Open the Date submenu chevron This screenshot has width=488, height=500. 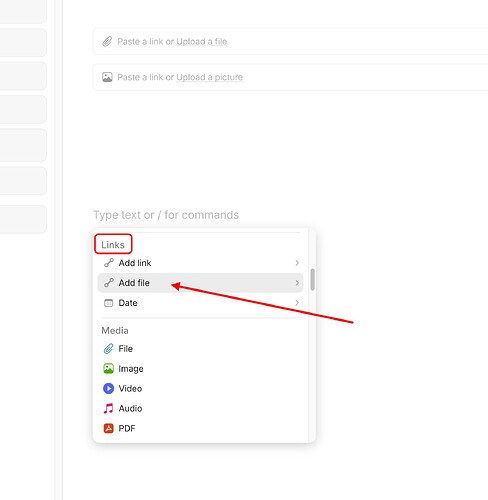click(x=297, y=303)
